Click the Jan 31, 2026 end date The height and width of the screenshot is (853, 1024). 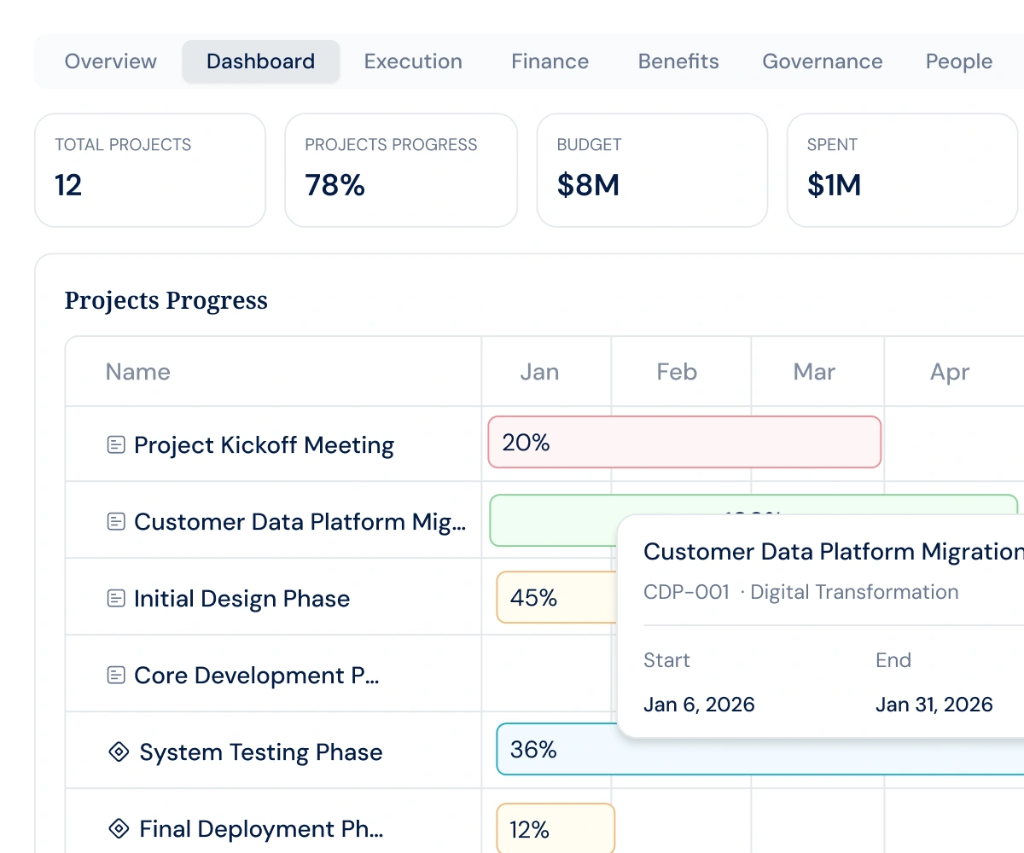coord(934,704)
